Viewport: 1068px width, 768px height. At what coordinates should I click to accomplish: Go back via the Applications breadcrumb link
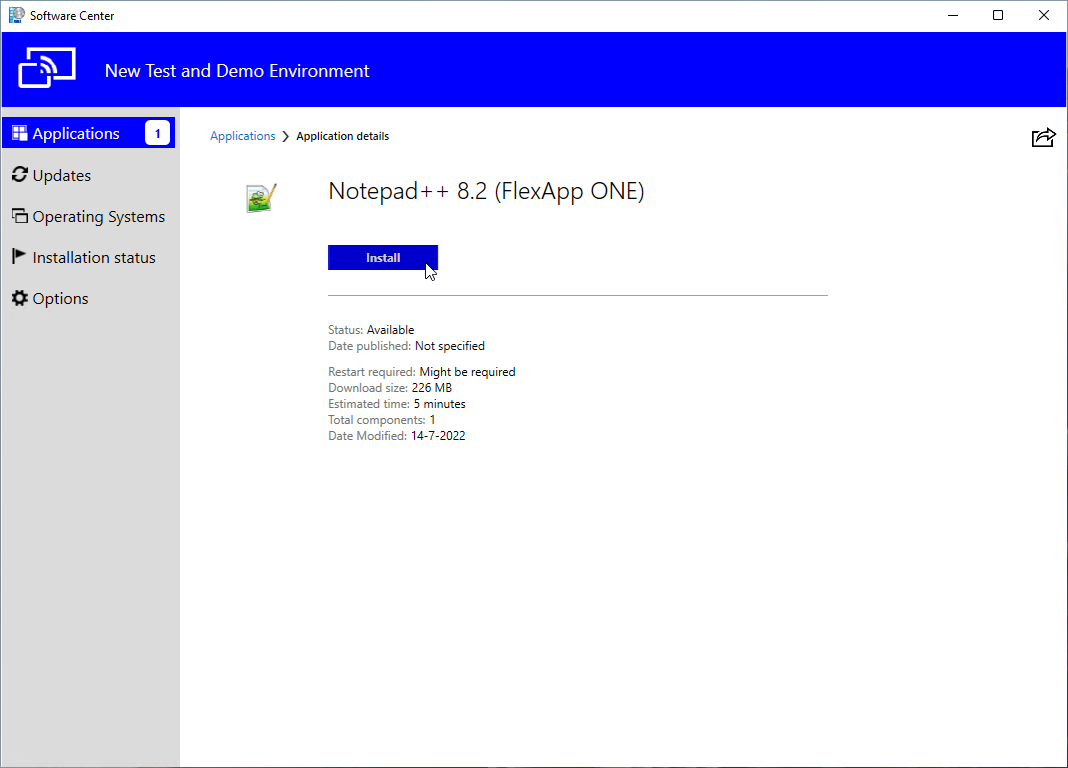[242, 136]
